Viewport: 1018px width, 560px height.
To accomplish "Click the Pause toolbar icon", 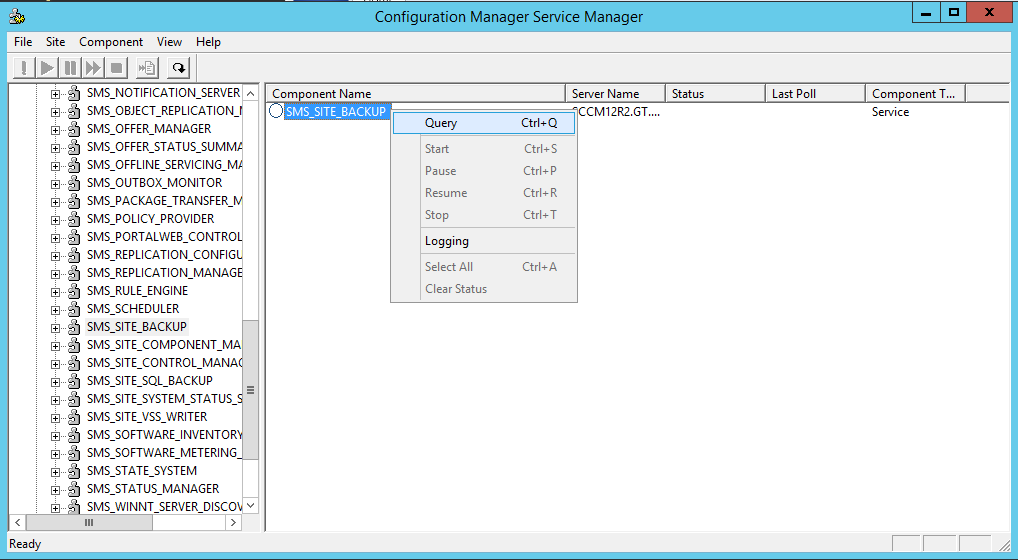I will [x=70, y=68].
